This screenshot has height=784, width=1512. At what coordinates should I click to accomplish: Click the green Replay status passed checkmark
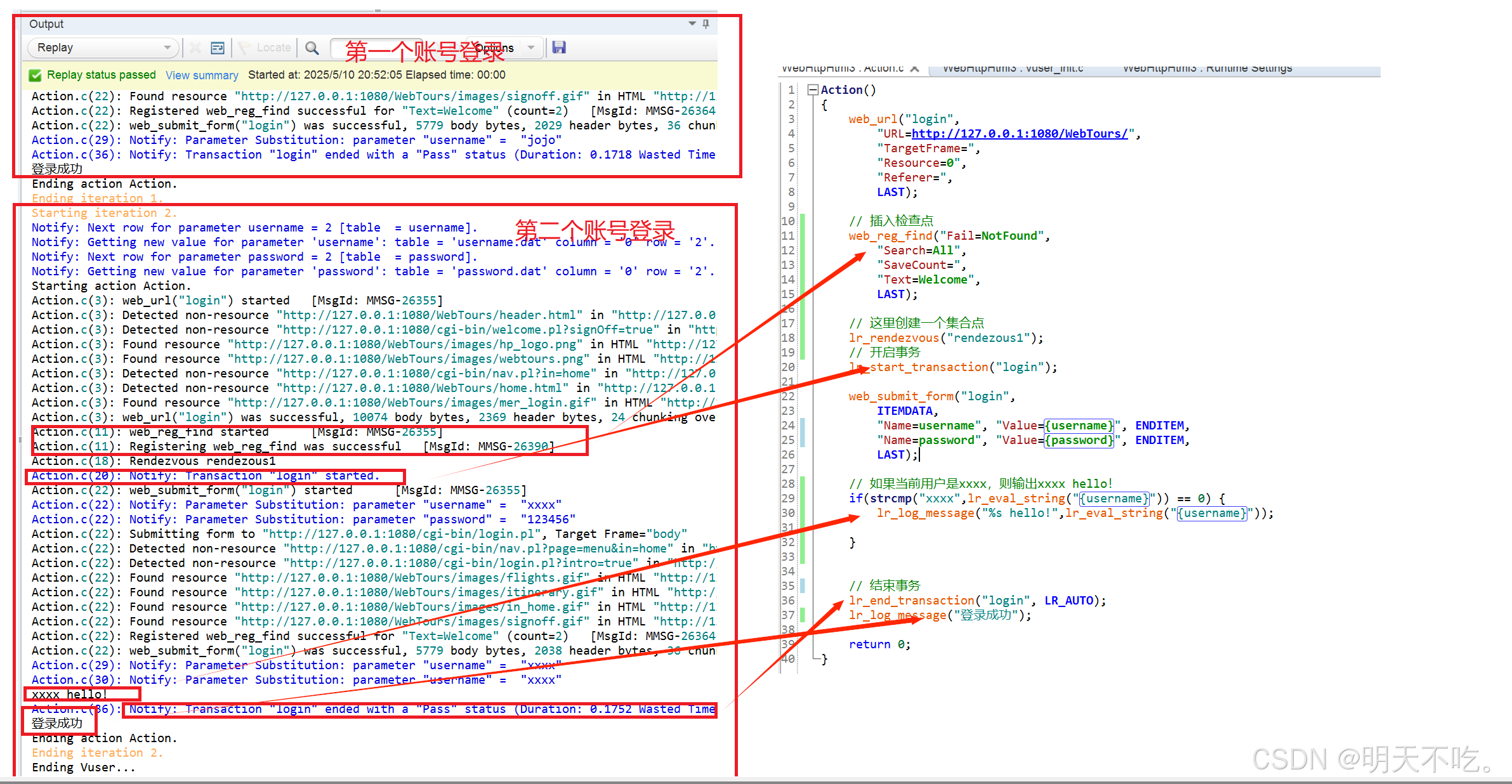click(35, 75)
